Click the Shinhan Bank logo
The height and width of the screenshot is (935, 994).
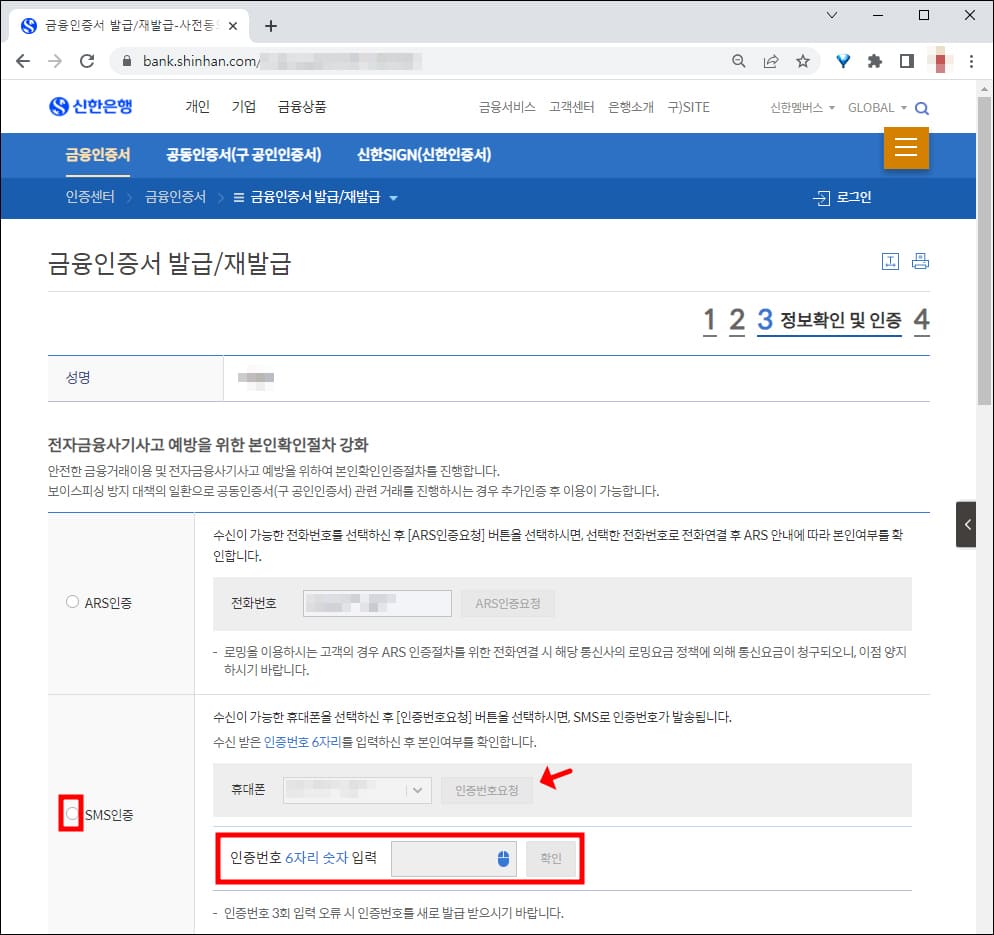(x=90, y=107)
